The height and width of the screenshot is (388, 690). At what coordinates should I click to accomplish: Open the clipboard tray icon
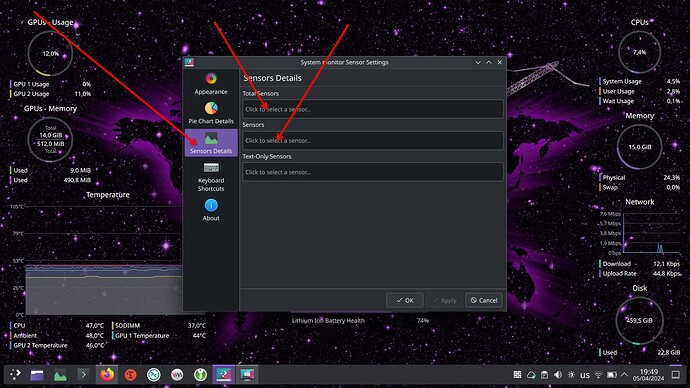pyautogui.click(x=544, y=375)
